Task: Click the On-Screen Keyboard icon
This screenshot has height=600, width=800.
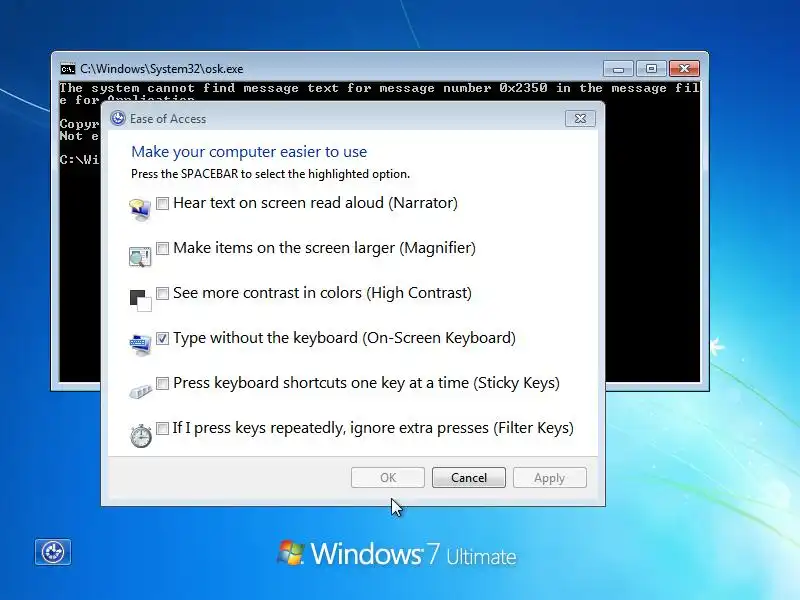Action: click(x=140, y=344)
